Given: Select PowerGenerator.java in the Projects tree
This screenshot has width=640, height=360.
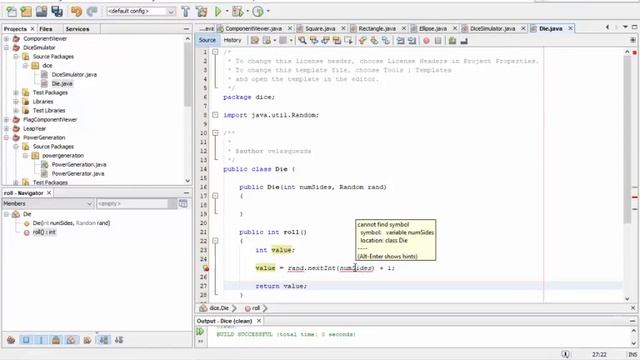Looking at the screenshot, I should pyautogui.click(x=78, y=173).
